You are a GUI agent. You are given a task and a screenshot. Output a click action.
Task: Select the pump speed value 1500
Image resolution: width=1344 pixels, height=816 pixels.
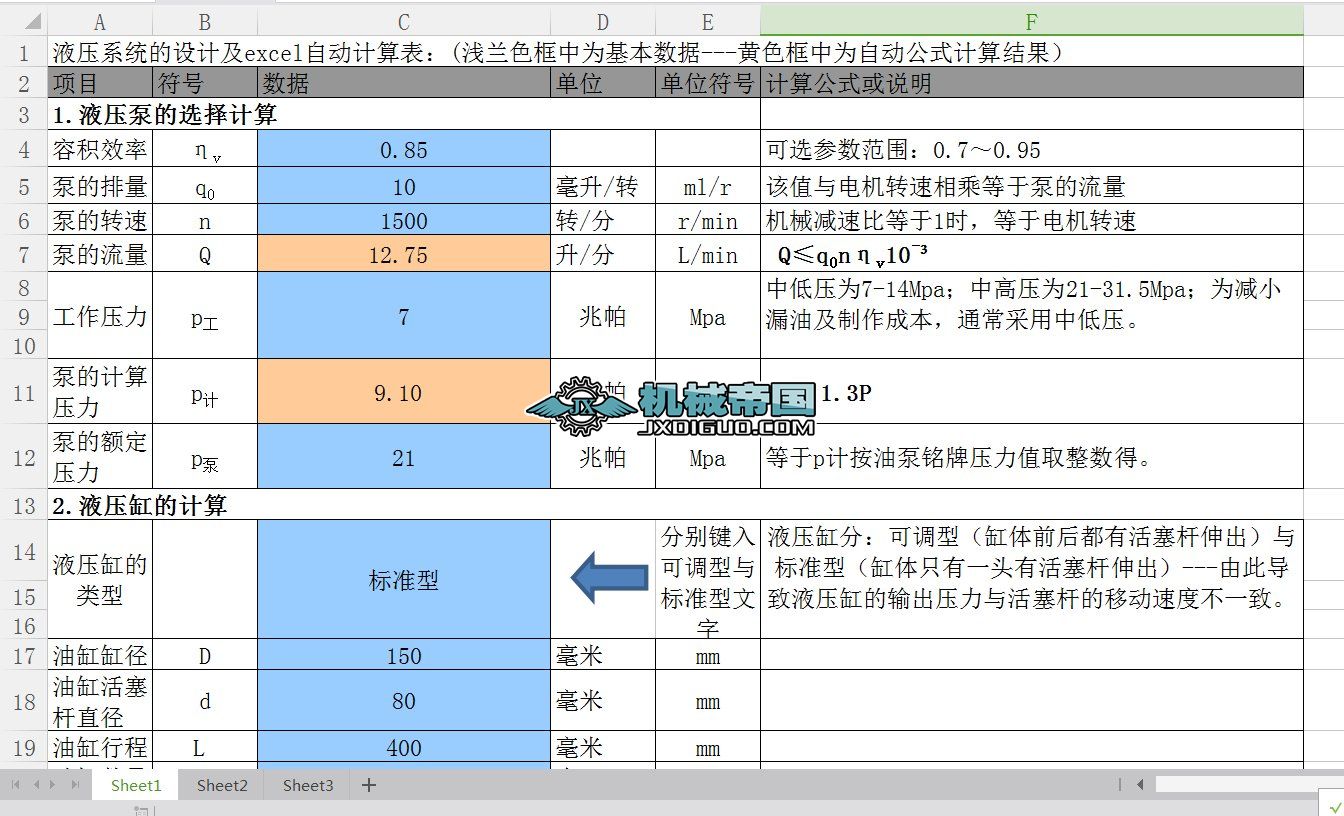pos(404,220)
